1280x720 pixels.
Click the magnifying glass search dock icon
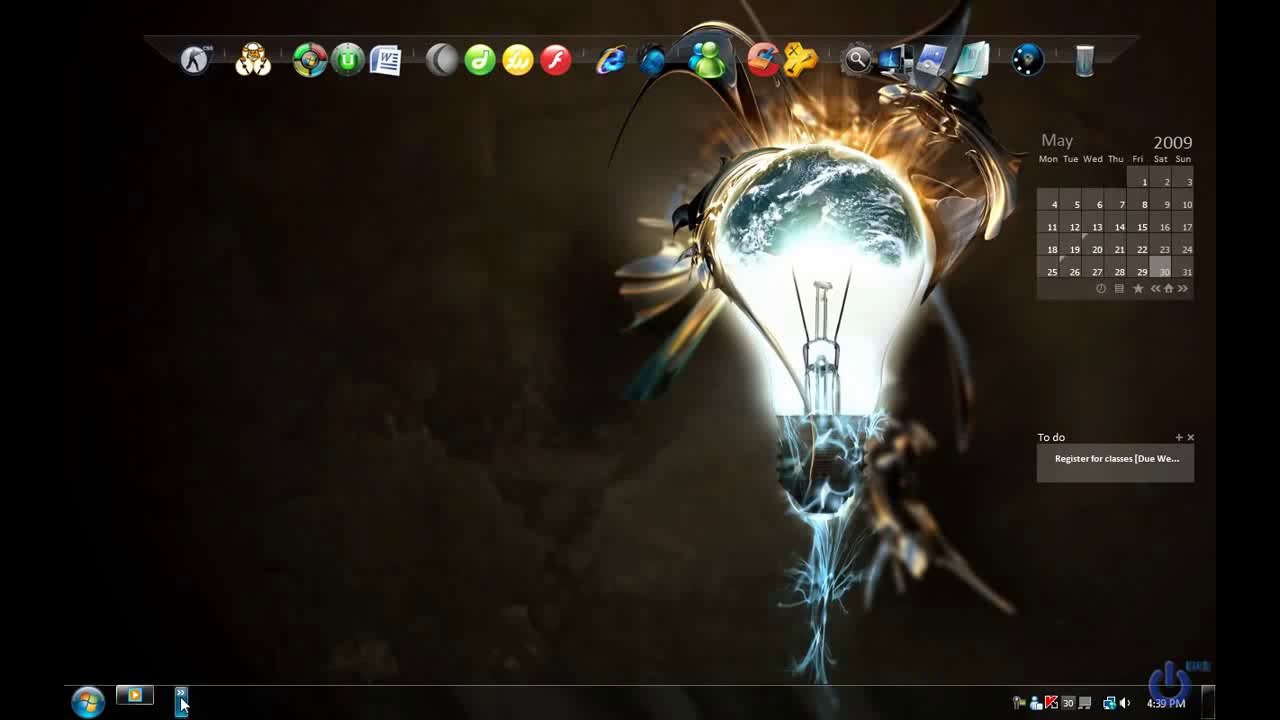point(857,60)
